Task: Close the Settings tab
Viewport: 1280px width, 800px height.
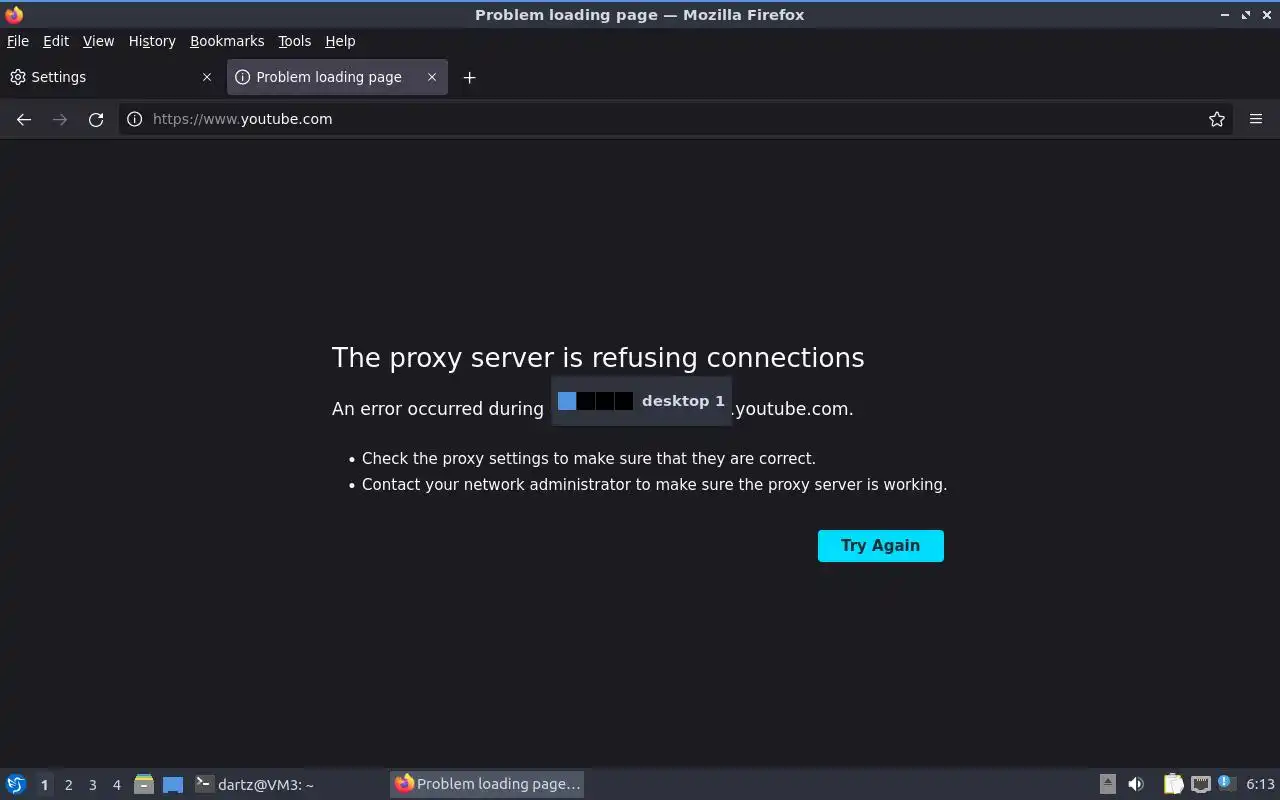Action: pyautogui.click(x=207, y=77)
